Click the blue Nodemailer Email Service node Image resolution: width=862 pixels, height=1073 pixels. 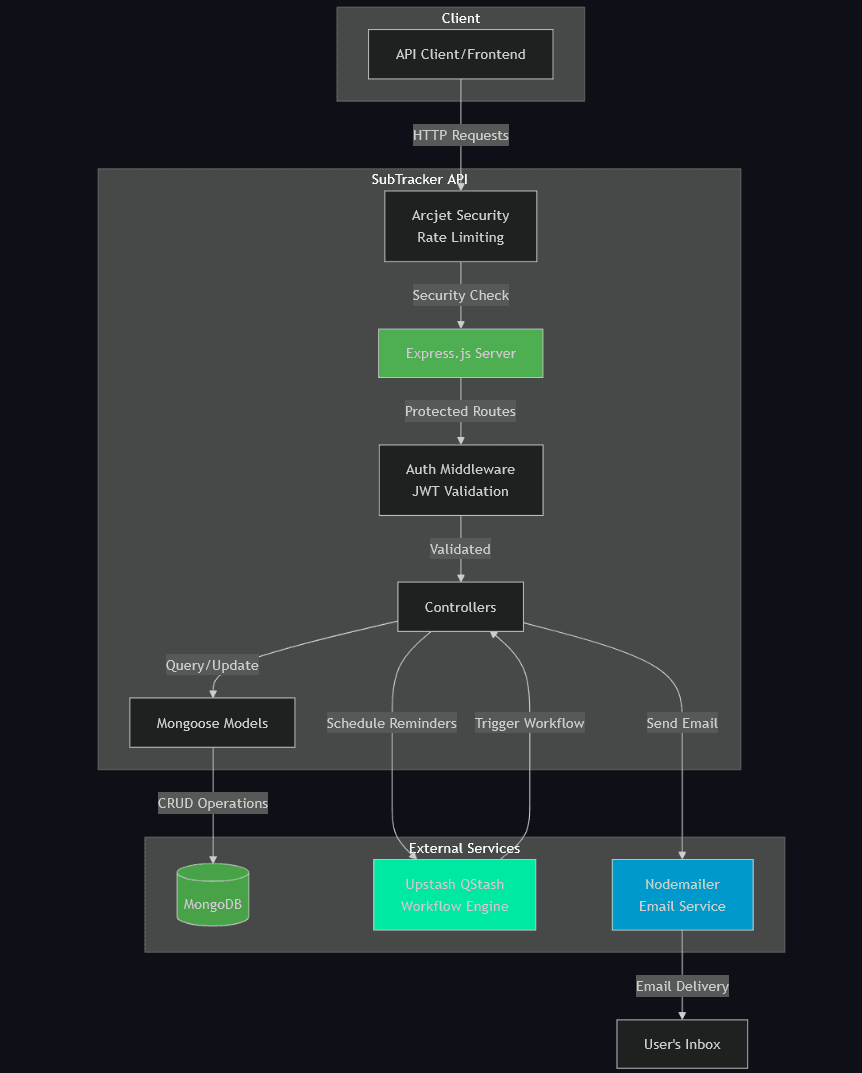click(682, 895)
